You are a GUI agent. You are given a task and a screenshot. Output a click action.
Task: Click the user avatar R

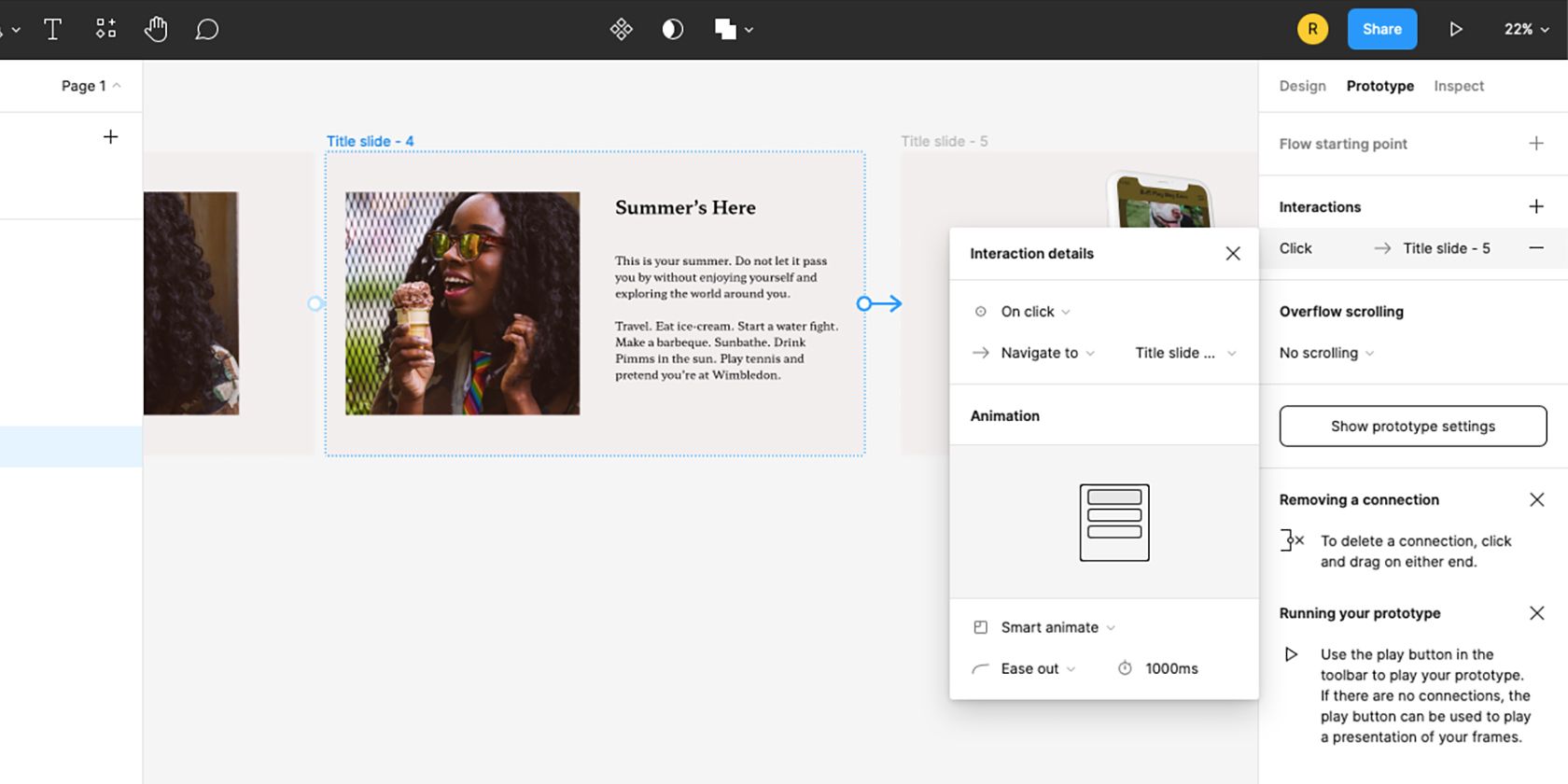click(1312, 30)
